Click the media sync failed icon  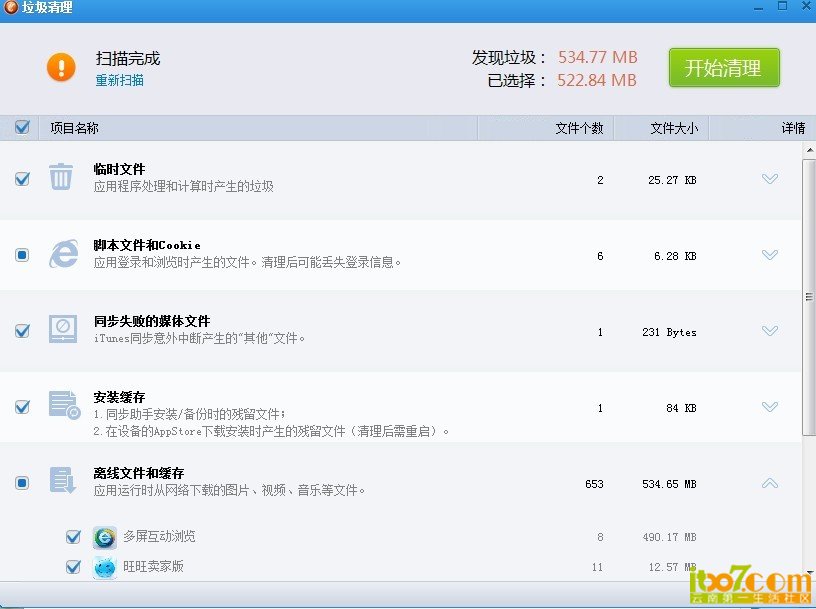click(x=63, y=329)
